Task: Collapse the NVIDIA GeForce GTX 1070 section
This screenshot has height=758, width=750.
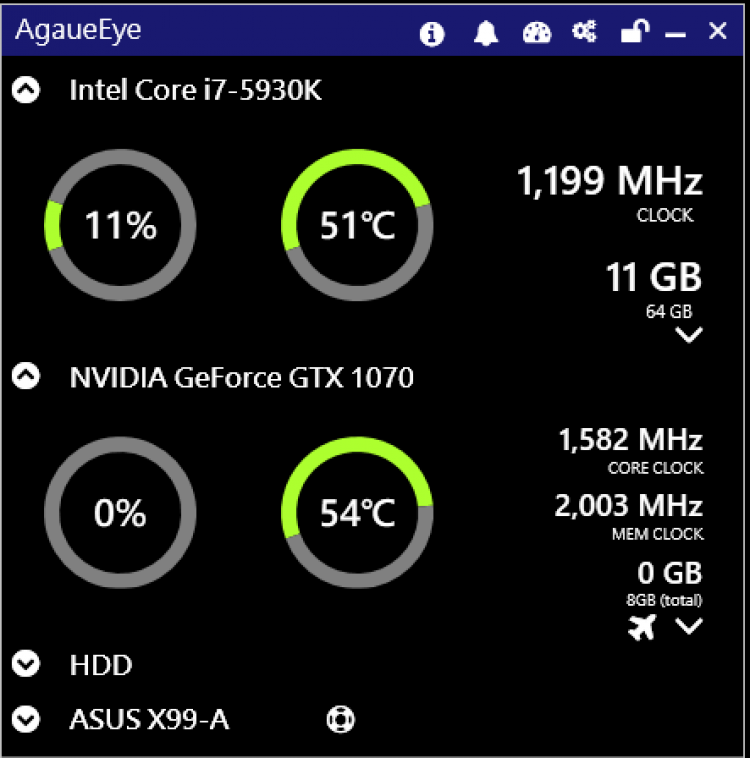Action: coord(27,377)
